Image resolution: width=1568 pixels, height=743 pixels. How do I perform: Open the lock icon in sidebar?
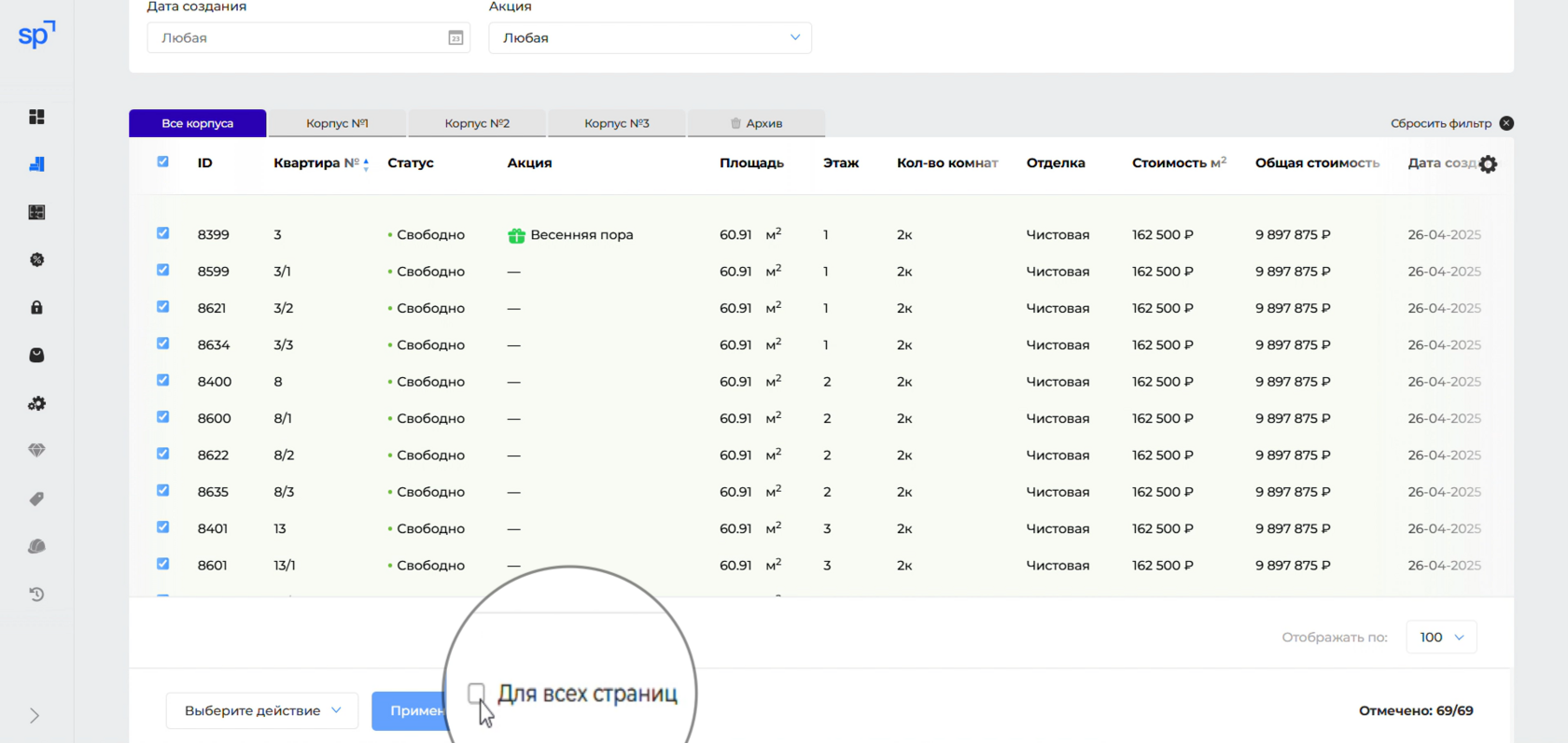coord(36,307)
